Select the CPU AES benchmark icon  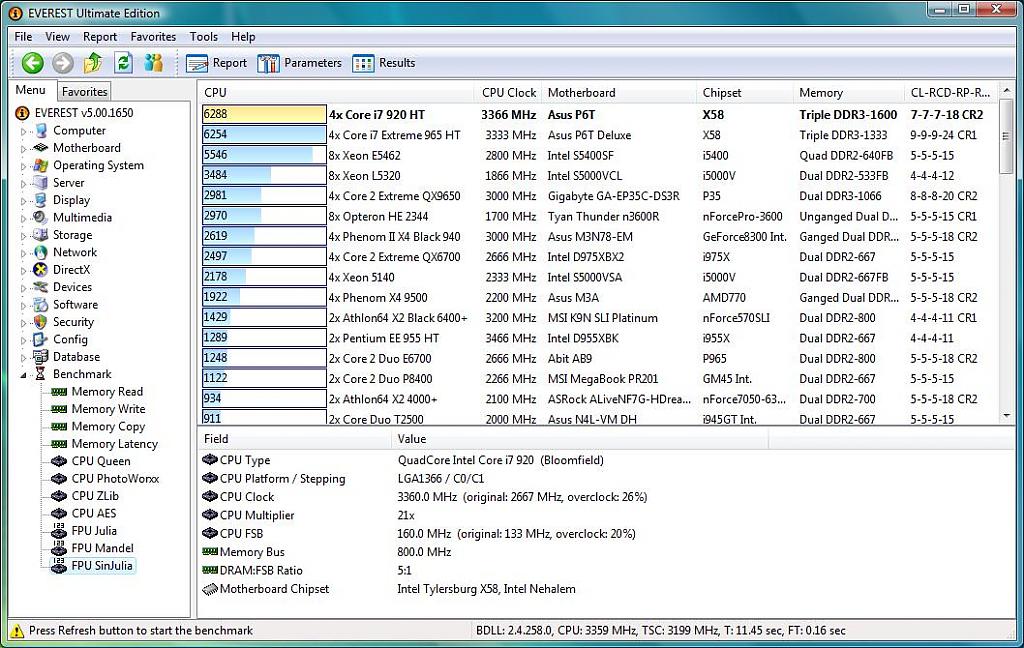(x=59, y=513)
